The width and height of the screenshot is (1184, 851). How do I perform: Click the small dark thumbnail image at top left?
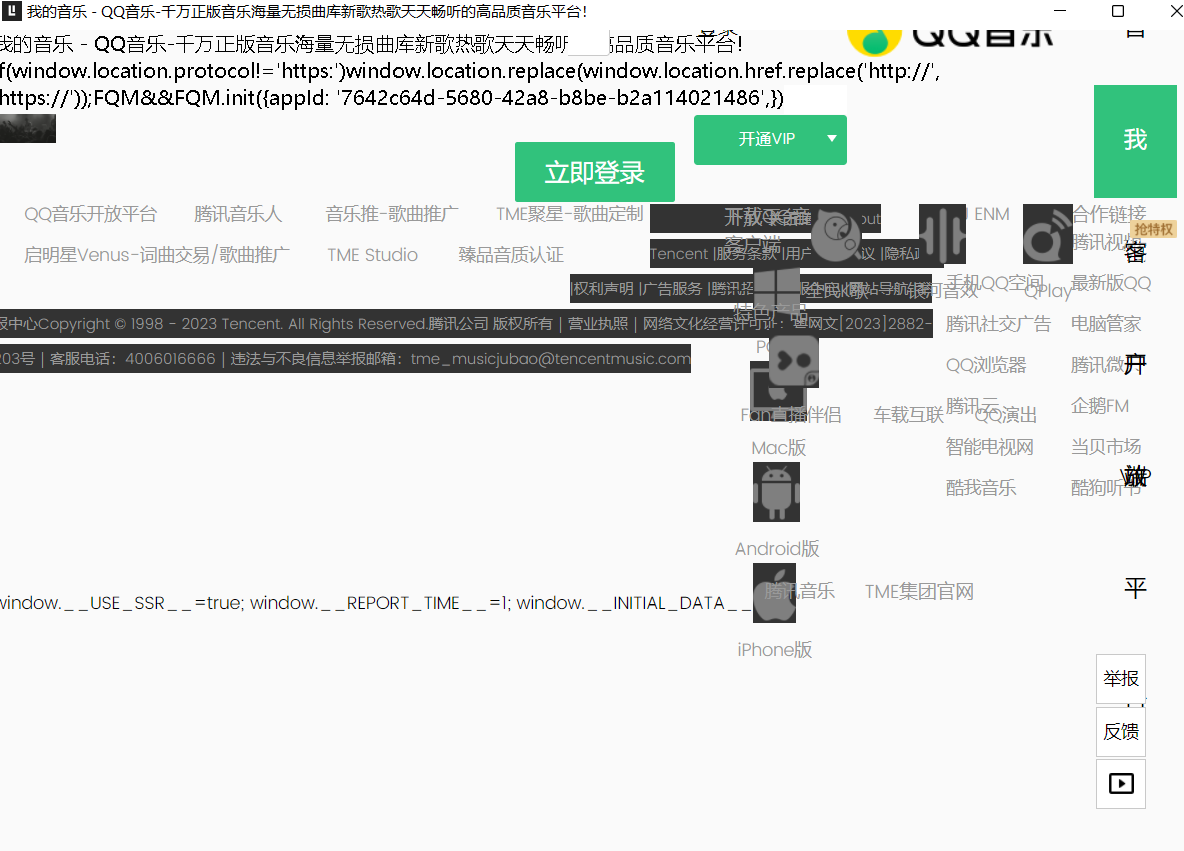point(28,128)
